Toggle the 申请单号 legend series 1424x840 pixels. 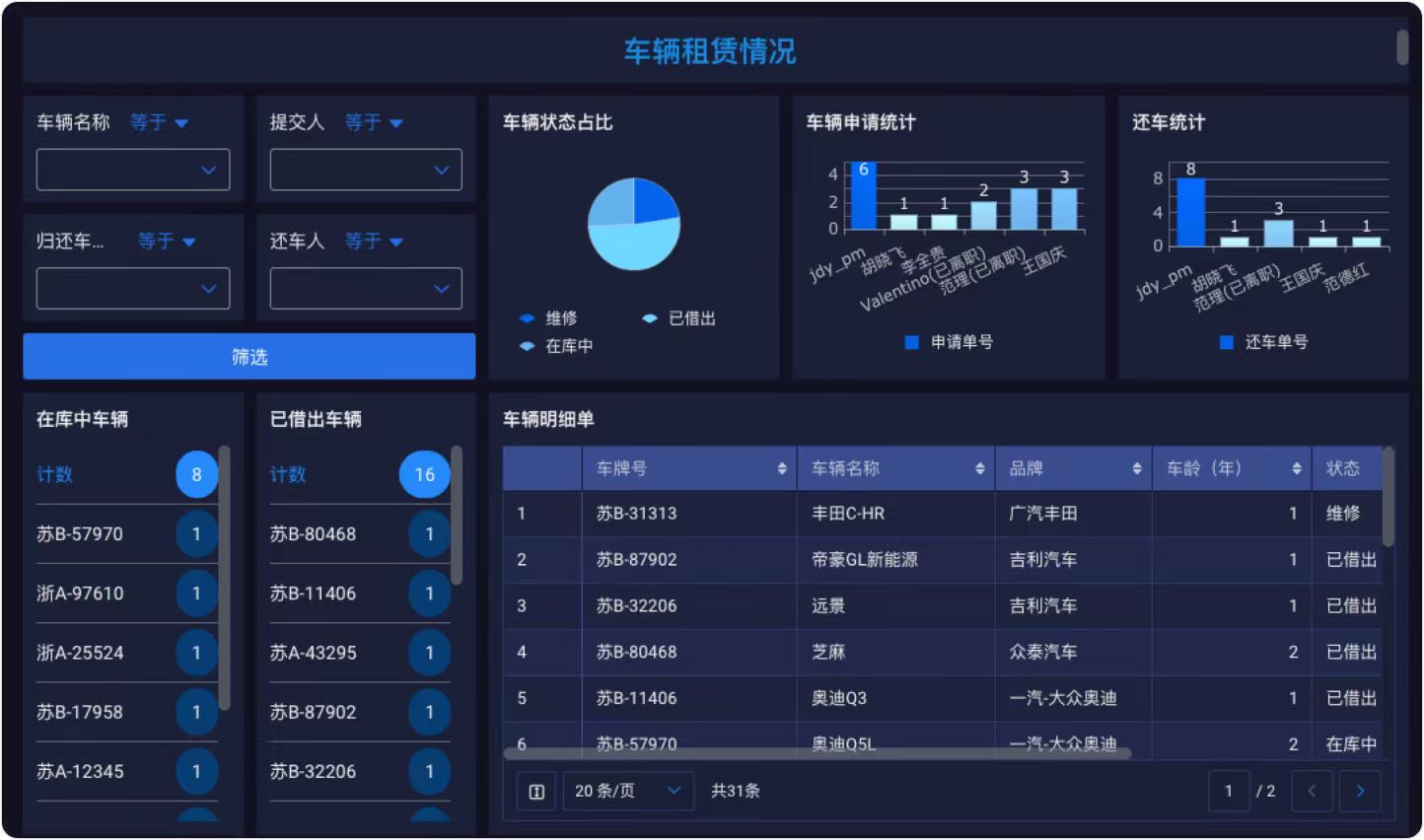click(x=949, y=342)
